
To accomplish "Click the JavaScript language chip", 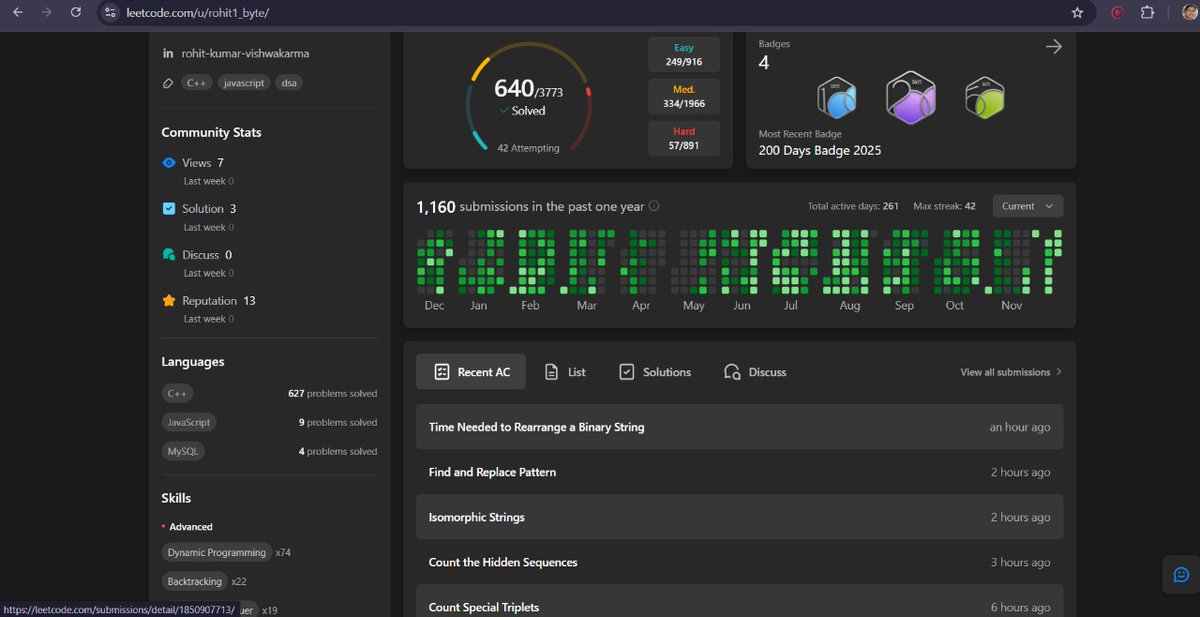I will 189,423.
